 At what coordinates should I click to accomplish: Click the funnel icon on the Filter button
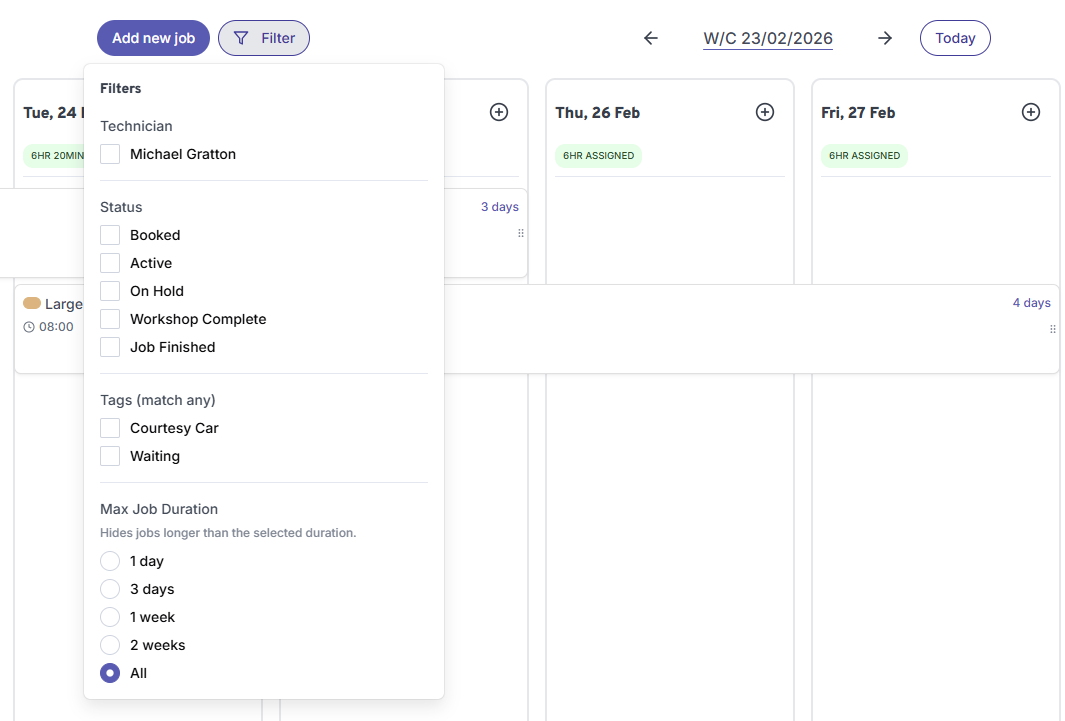pyautogui.click(x=241, y=38)
